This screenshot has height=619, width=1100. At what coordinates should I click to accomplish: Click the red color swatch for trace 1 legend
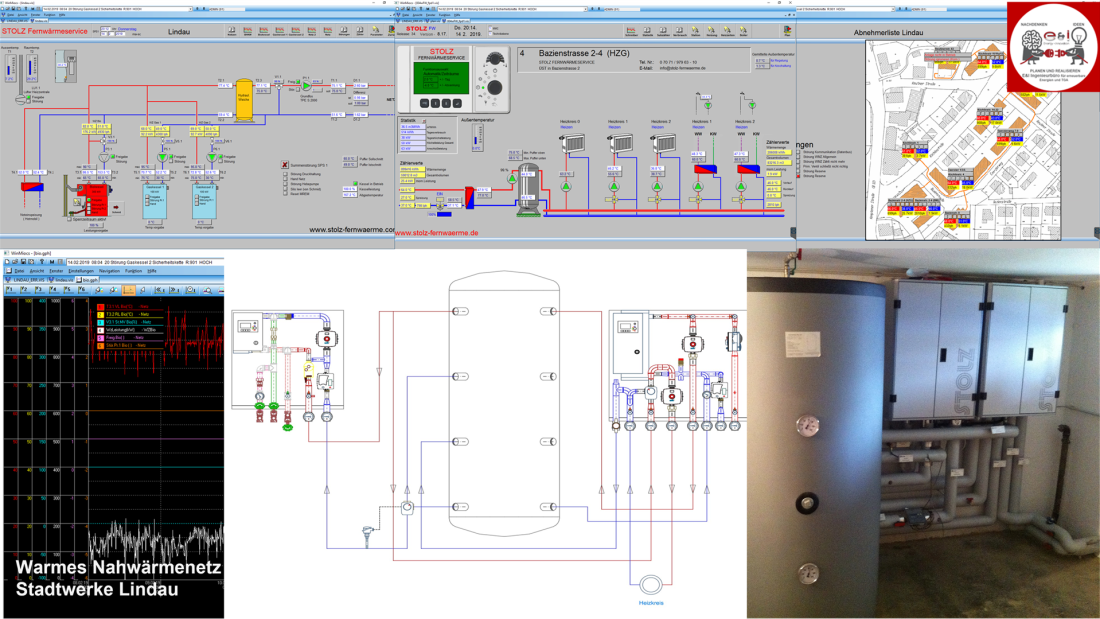coord(98,305)
